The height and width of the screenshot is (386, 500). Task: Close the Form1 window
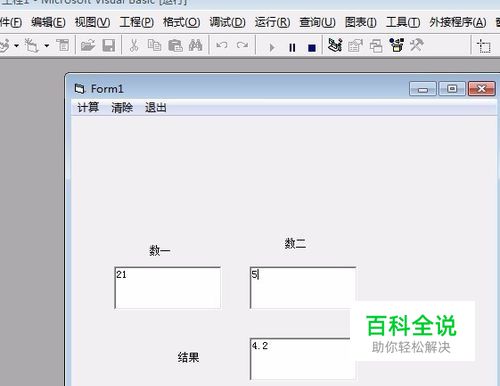(482, 89)
